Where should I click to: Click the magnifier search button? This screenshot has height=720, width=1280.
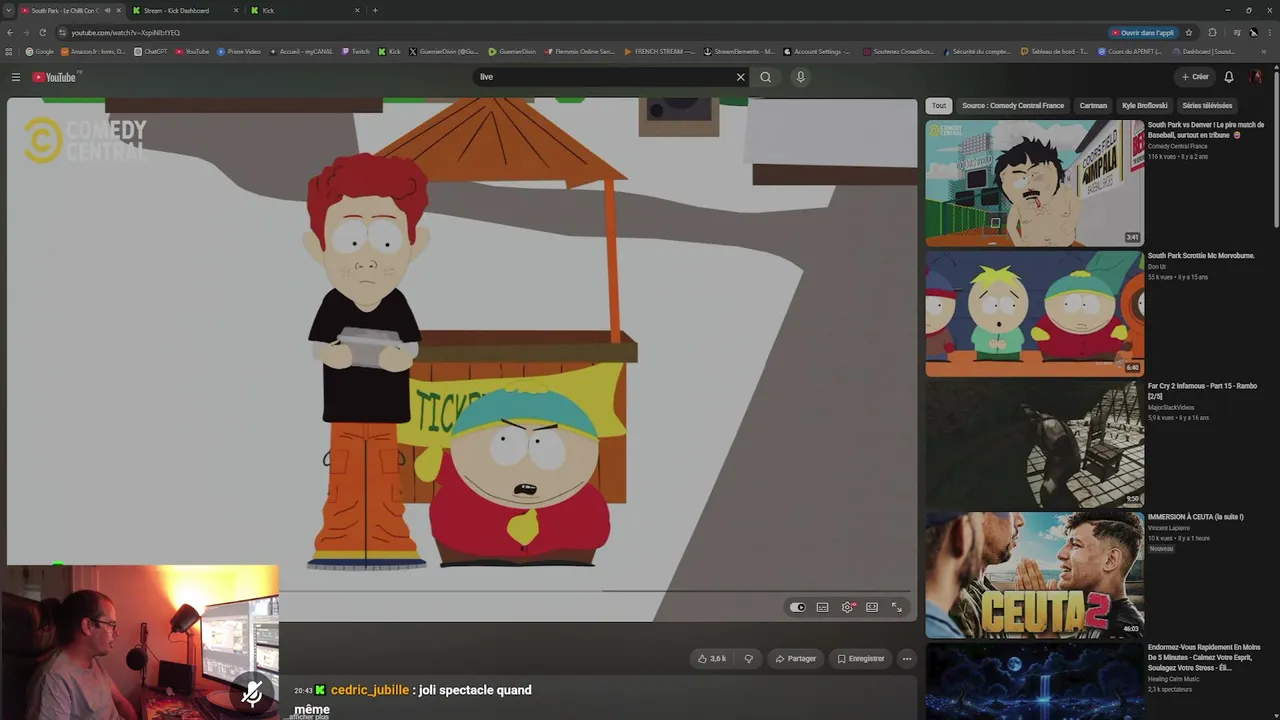pos(766,77)
